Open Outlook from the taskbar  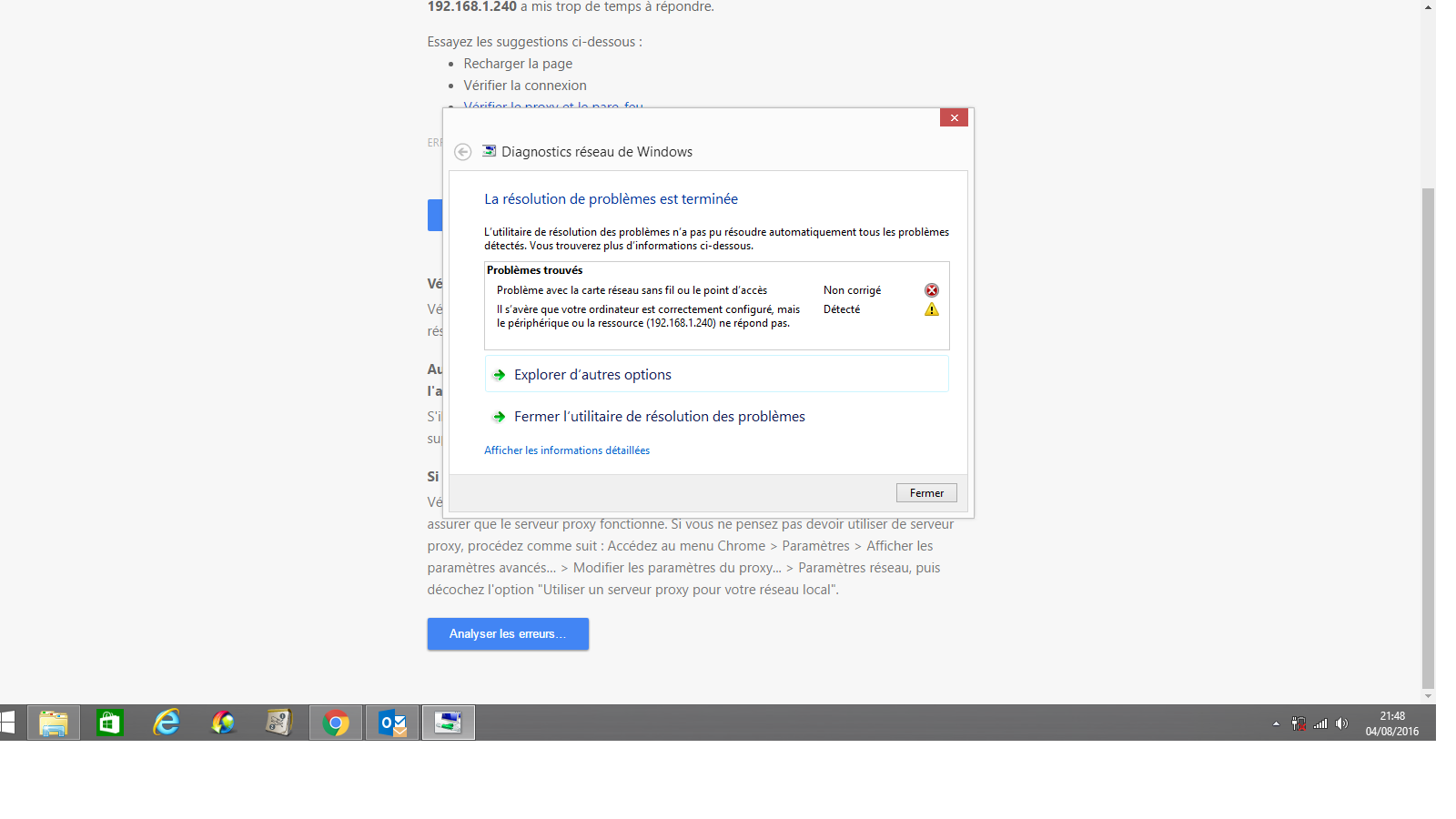(x=392, y=723)
